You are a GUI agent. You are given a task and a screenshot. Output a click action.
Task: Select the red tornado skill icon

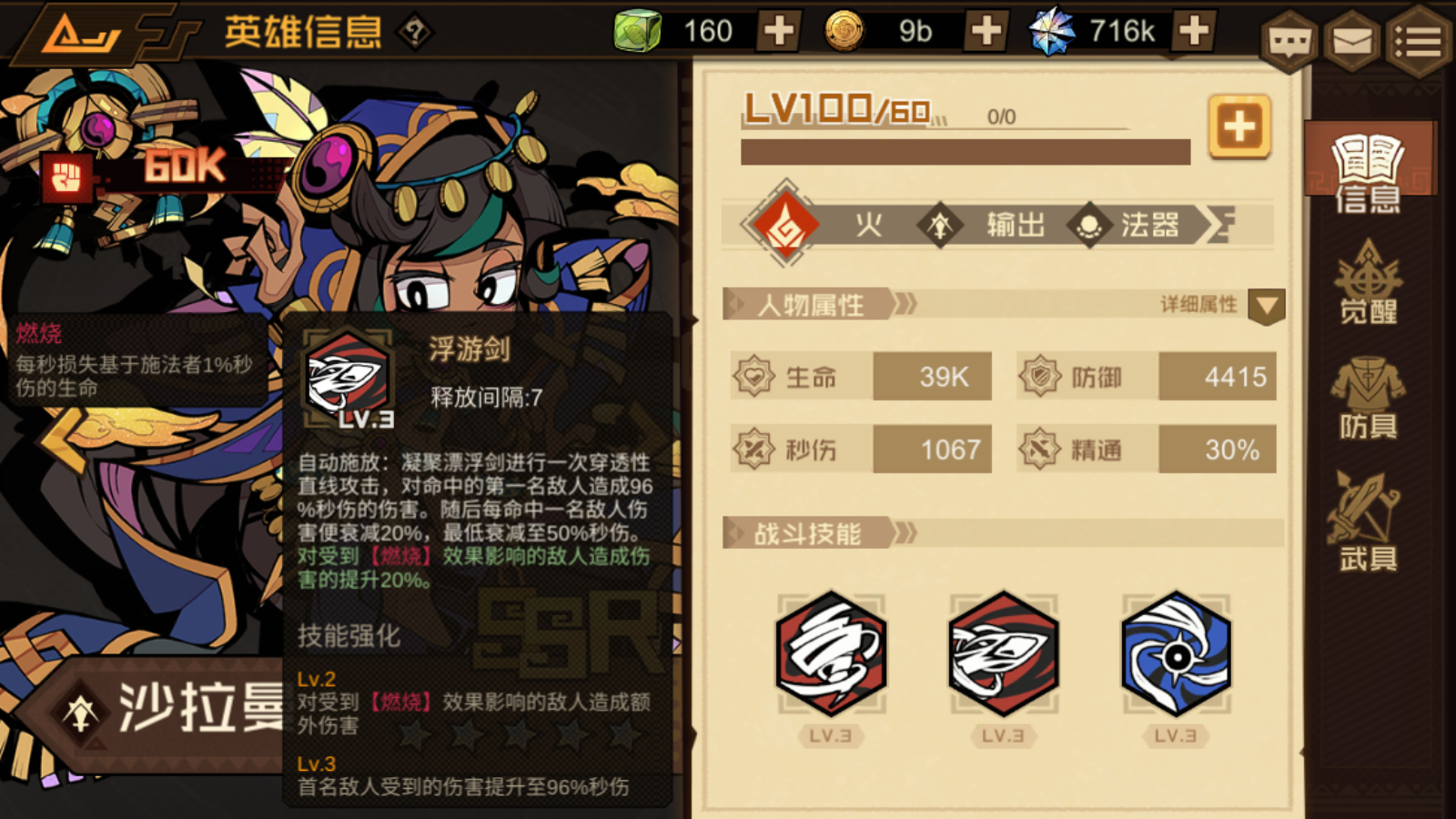click(x=831, y=652)
